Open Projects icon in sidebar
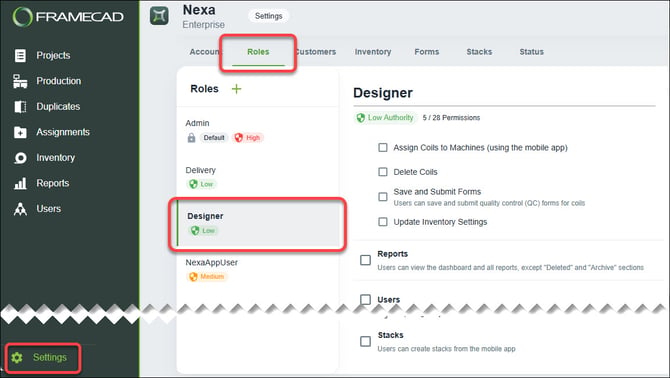 20,56
